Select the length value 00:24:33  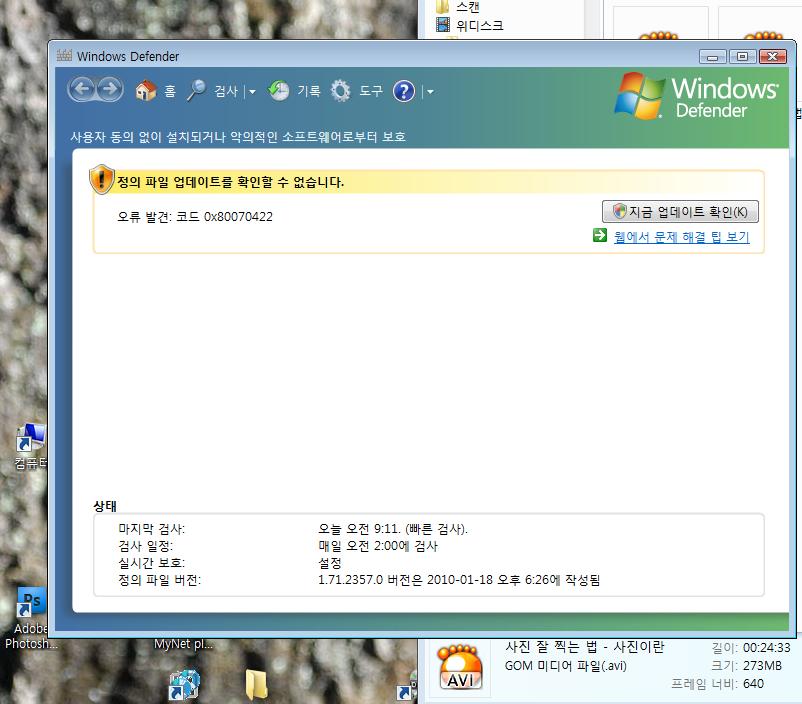pos(767,648)
